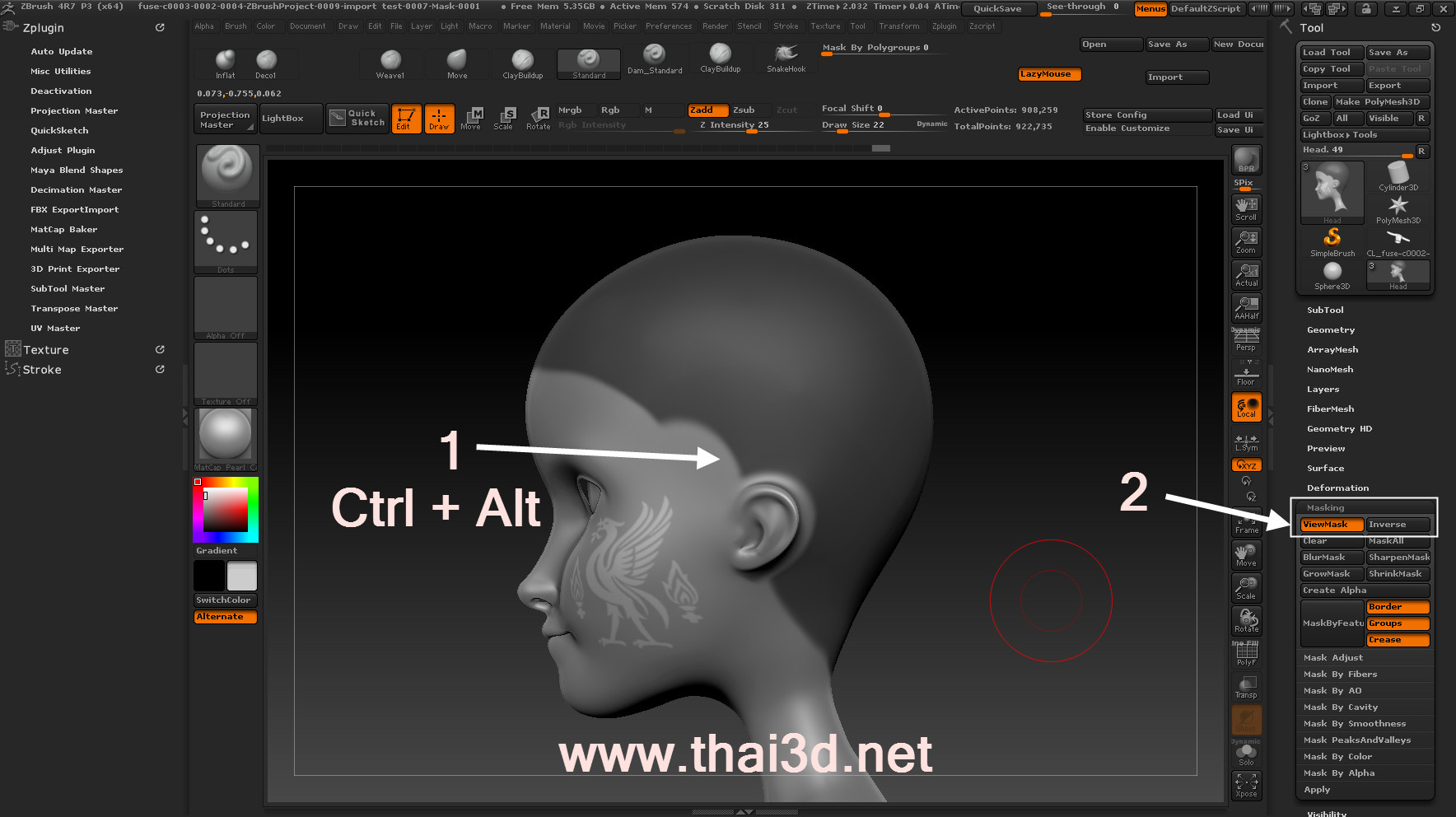
Task: Select the SnakeHook brush
Action: [x=786, y=58]
